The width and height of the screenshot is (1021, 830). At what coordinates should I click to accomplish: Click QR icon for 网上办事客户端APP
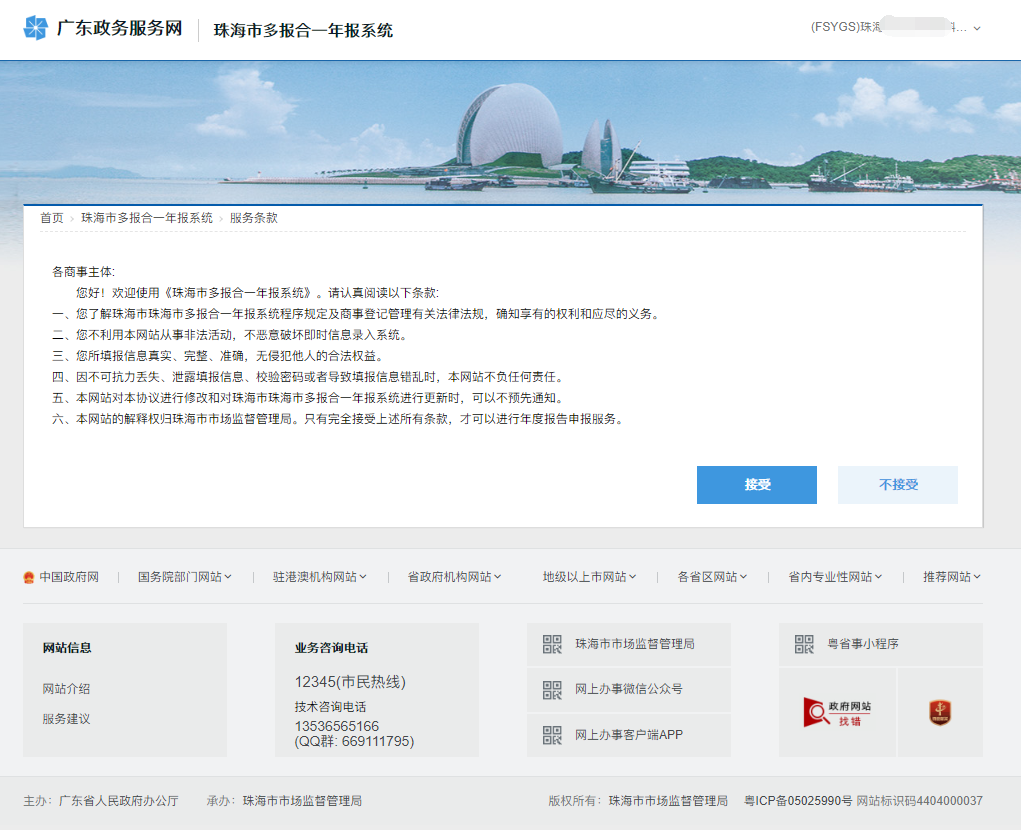[552, 735]
